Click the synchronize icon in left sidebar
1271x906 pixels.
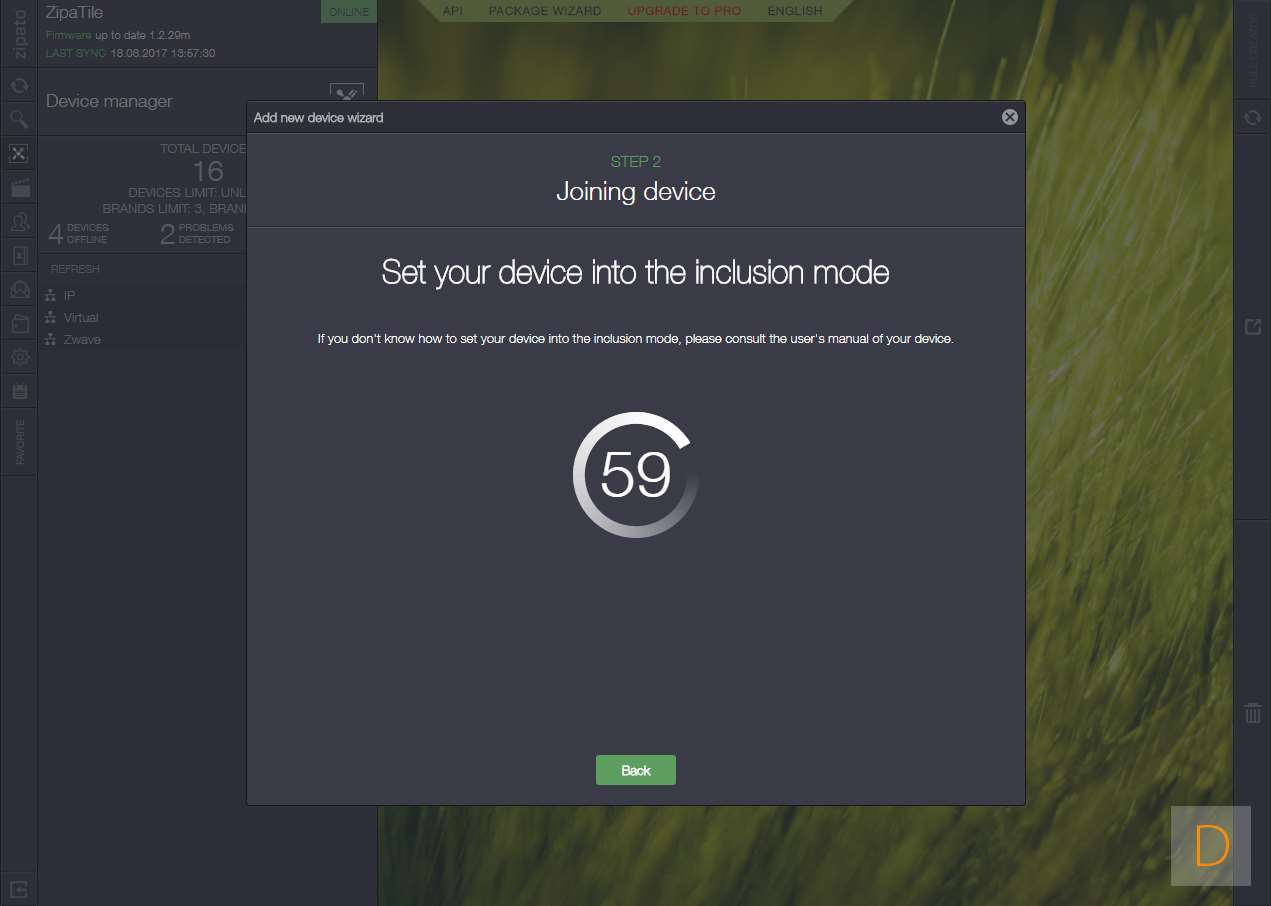click(18, 86)
